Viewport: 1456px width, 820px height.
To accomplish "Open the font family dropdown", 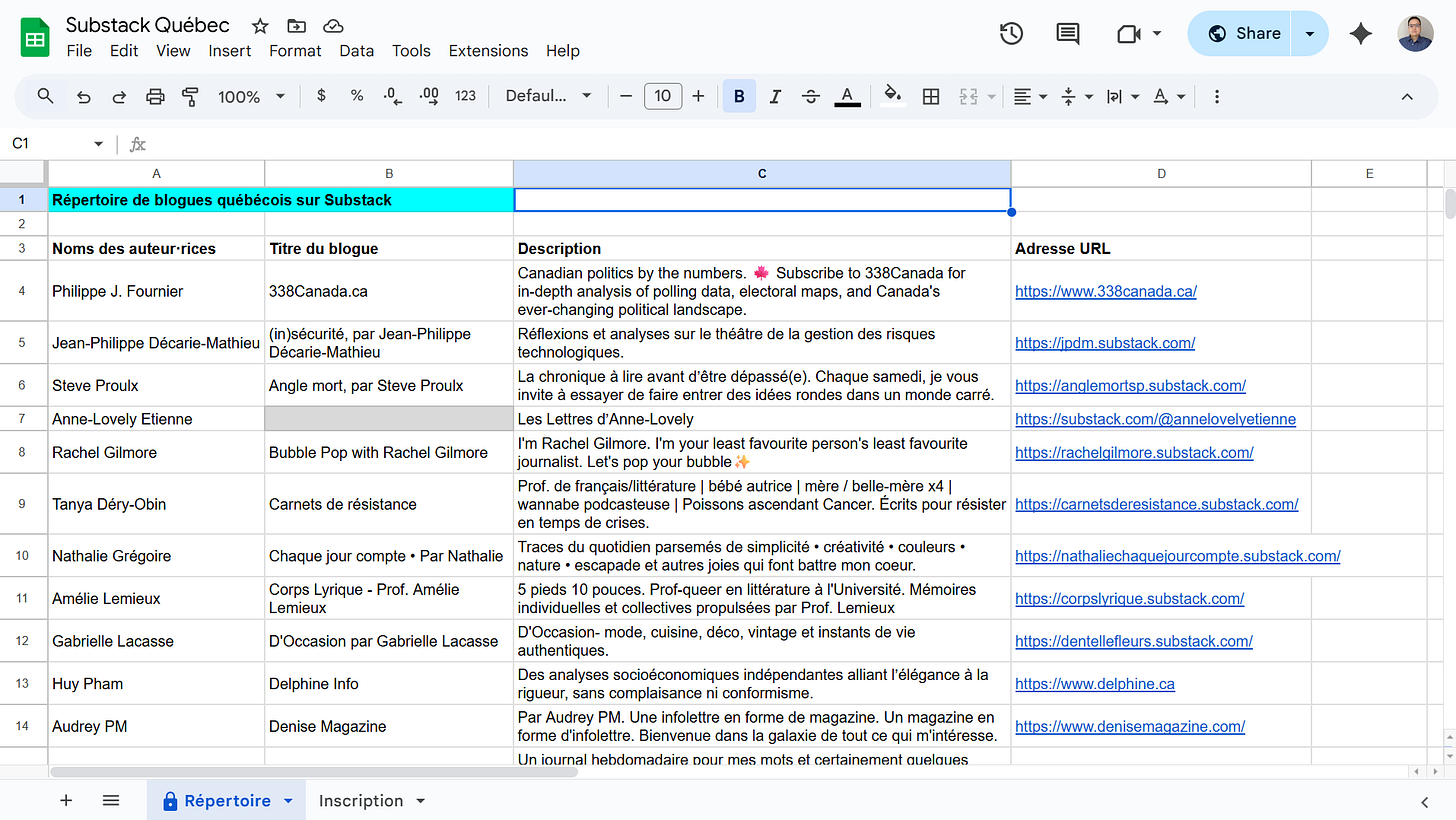I will pyautogui.click(x=548, y=96).
